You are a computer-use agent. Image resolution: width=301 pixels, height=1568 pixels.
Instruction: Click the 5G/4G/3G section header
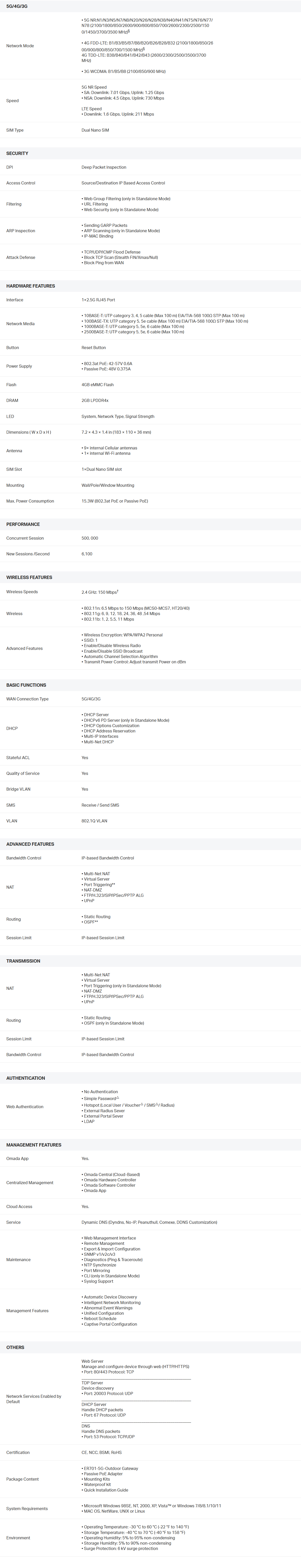coord(17,6)
